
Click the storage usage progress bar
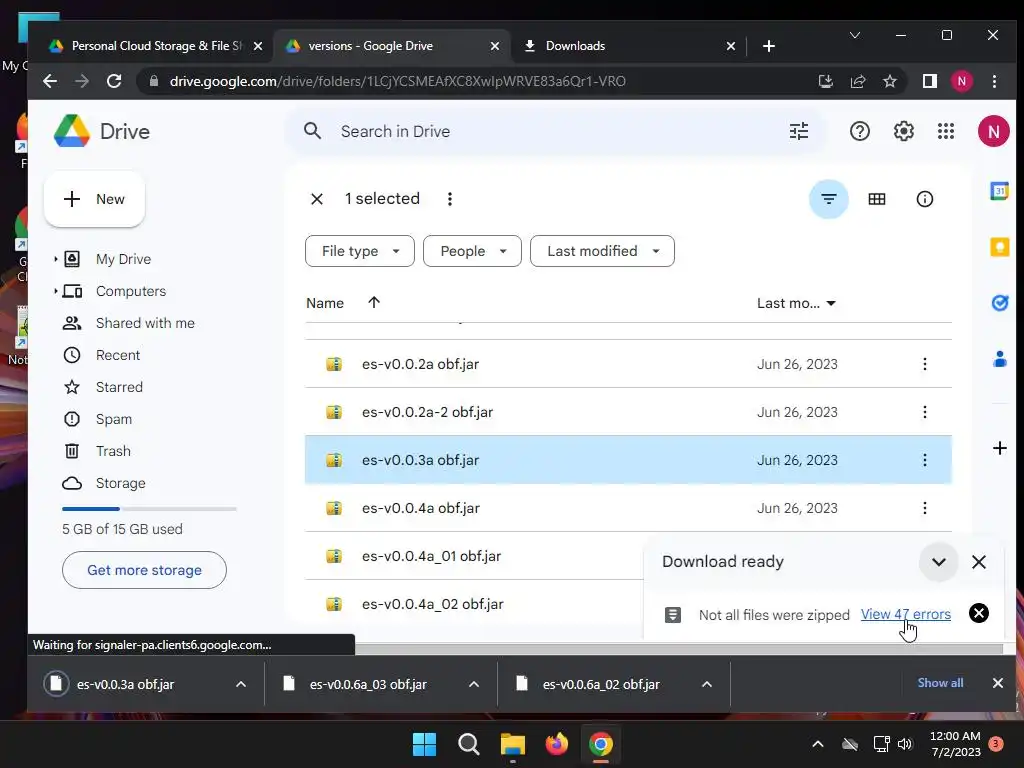[149, 509]
